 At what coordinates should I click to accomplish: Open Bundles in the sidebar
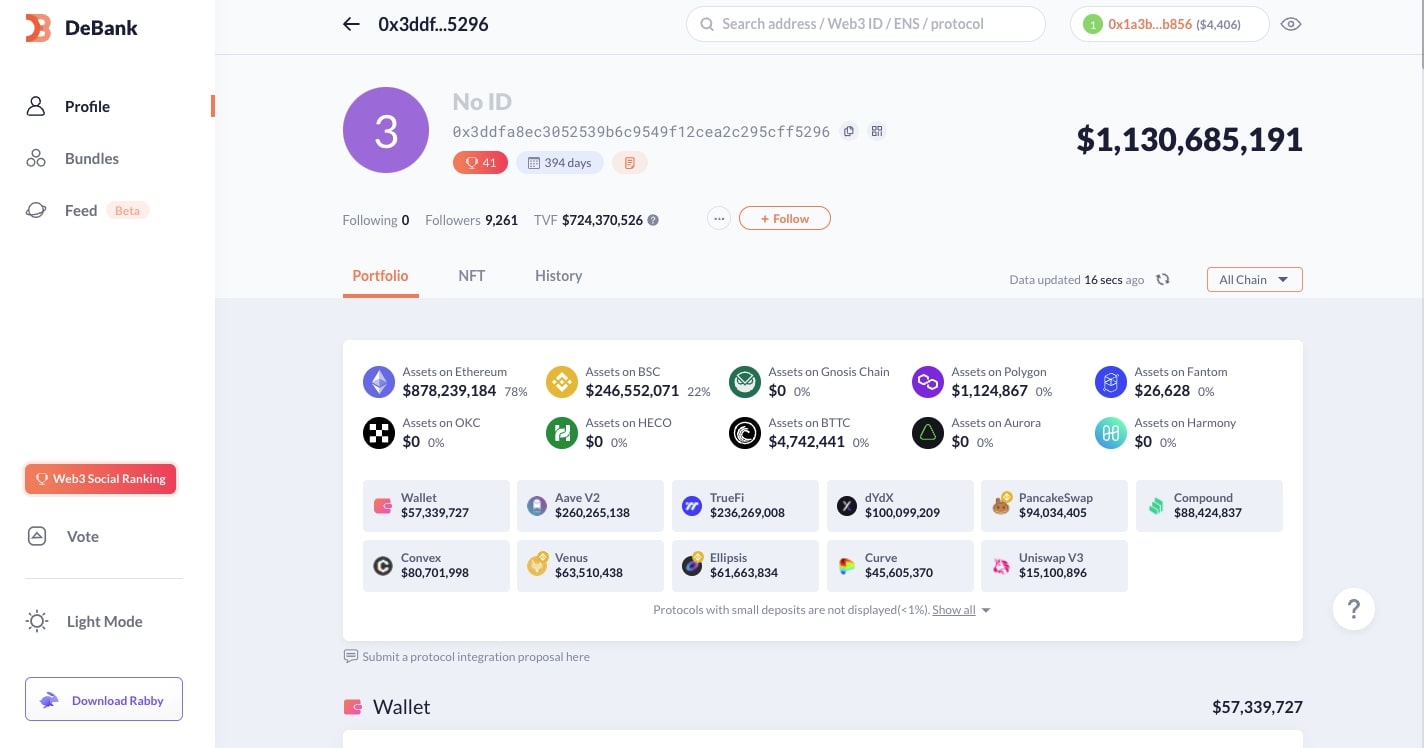[92, 158]
